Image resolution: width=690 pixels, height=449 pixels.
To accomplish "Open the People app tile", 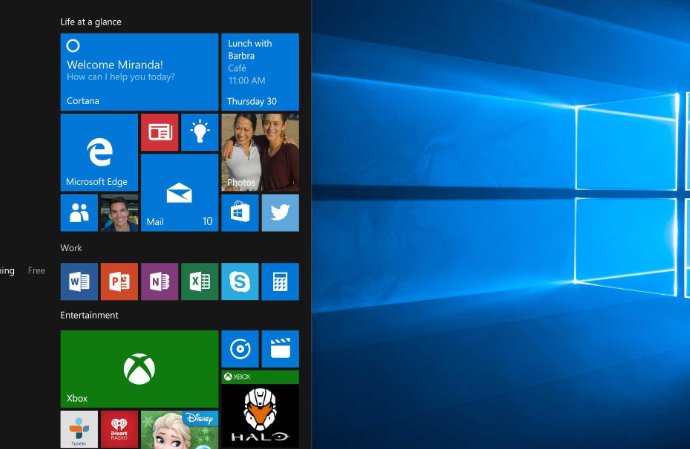I will (x=79, y=213).
